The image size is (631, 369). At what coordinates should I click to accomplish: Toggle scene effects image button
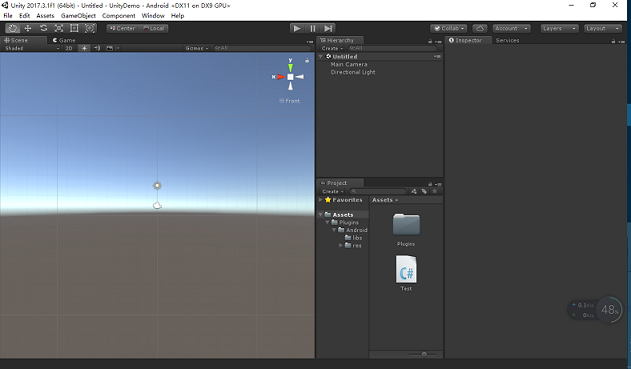[x=109, y=48]
